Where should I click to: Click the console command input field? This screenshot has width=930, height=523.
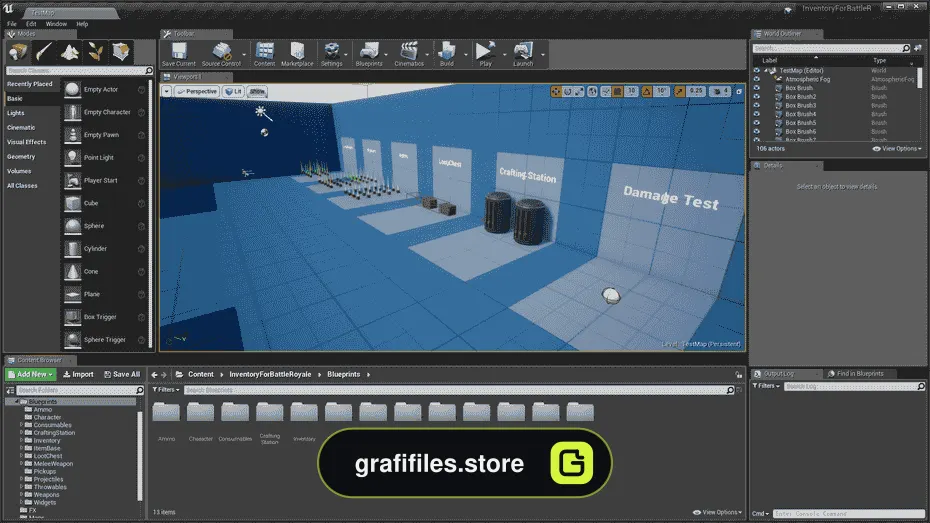tap(849, 514)
